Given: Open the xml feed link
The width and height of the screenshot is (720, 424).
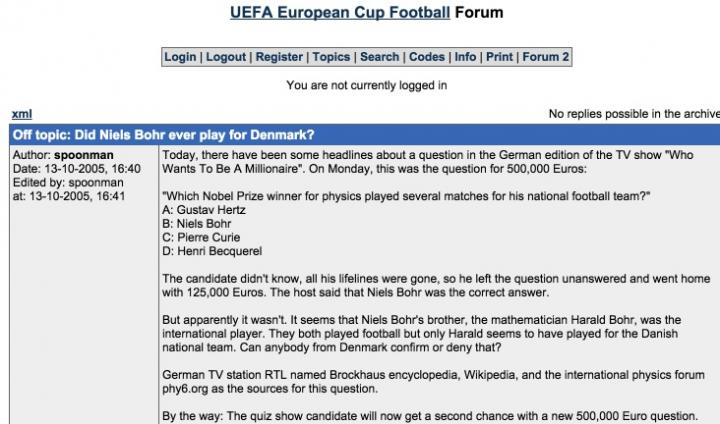Looking at the screenshot, I should (22, 114).
